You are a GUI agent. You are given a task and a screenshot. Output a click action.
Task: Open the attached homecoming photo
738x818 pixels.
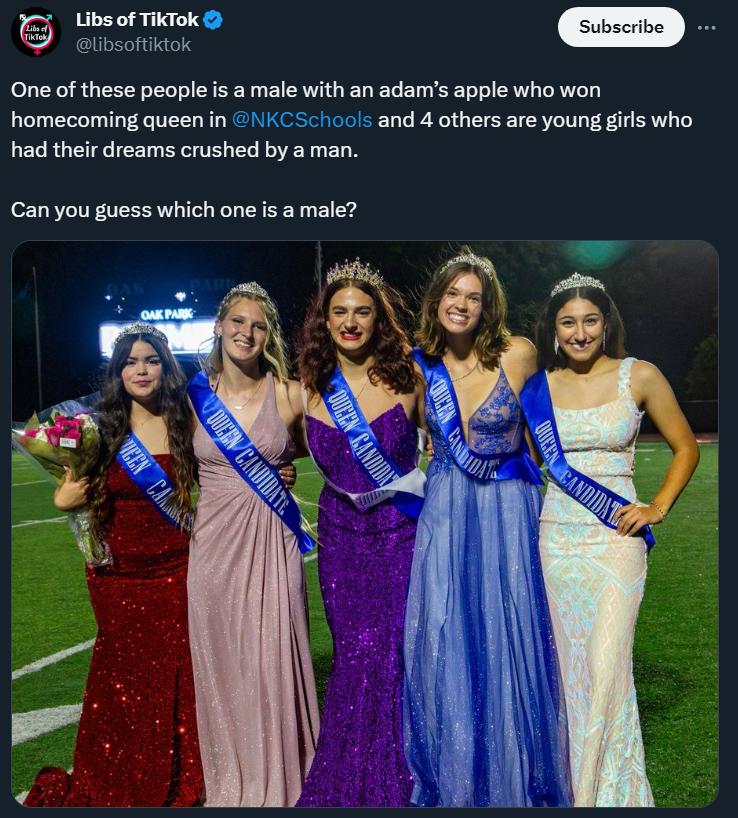[365, 523]
